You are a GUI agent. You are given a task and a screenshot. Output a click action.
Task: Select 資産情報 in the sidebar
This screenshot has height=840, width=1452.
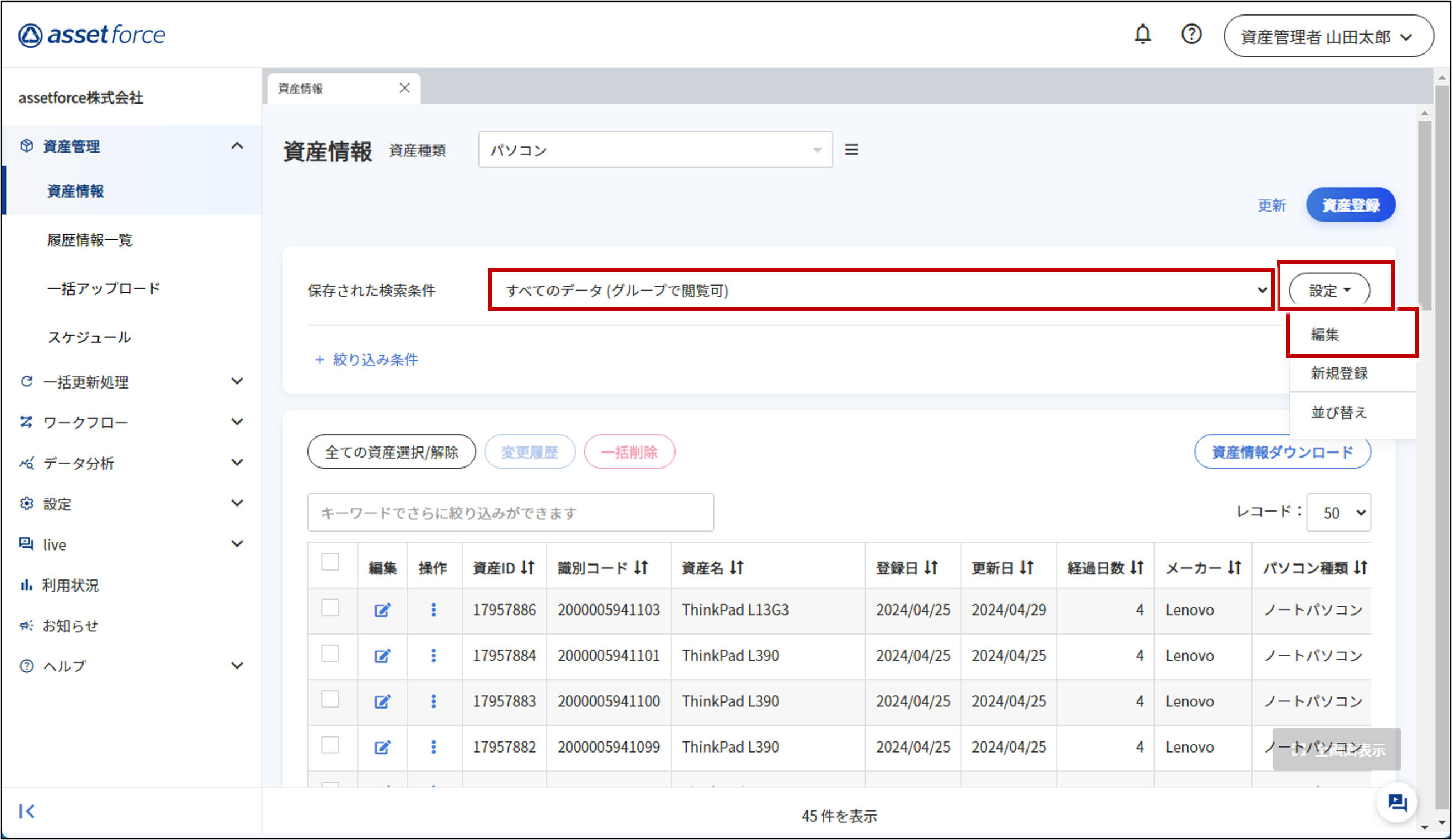(76, 191)
